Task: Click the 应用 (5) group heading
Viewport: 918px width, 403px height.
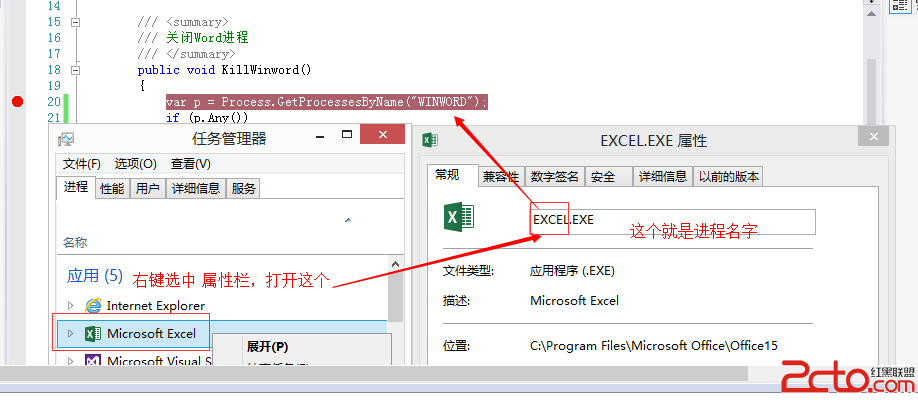Action: (x=95, y=276)
